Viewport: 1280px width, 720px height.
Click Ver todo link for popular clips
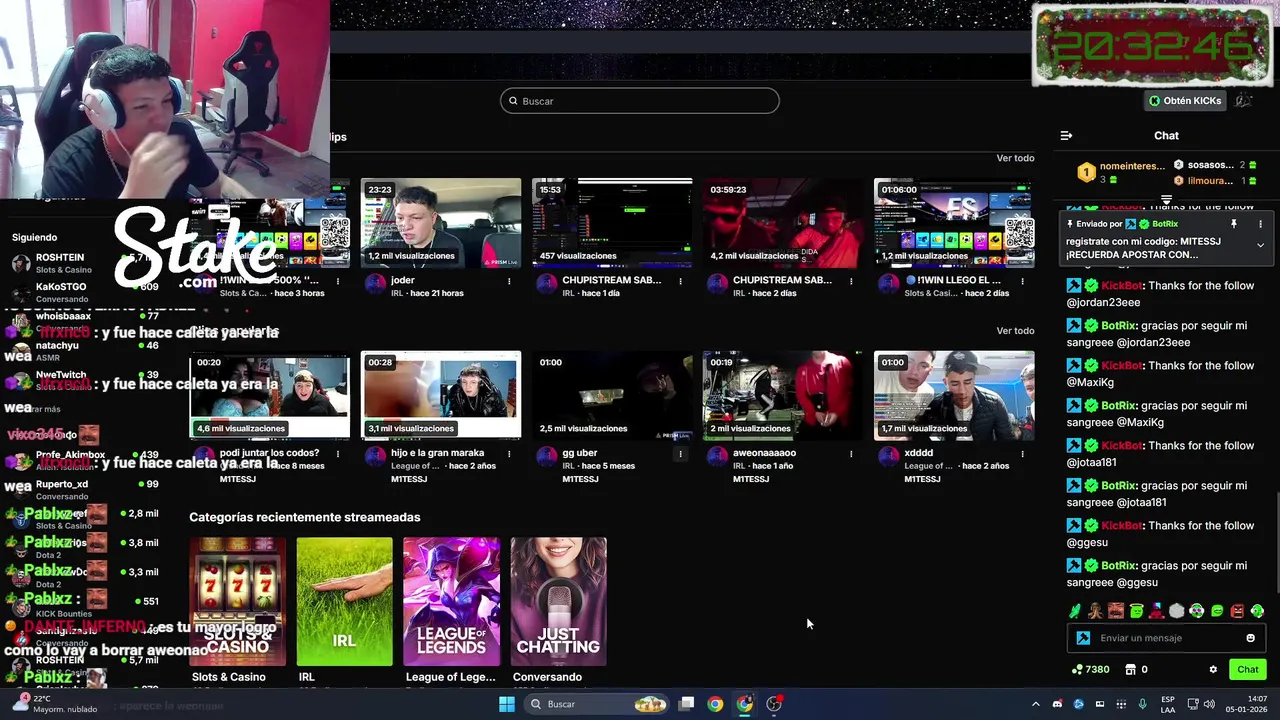(1015, 331)
